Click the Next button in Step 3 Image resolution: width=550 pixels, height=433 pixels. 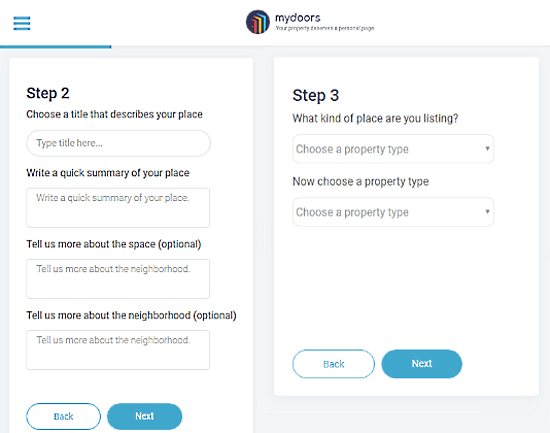click(422, 364)
